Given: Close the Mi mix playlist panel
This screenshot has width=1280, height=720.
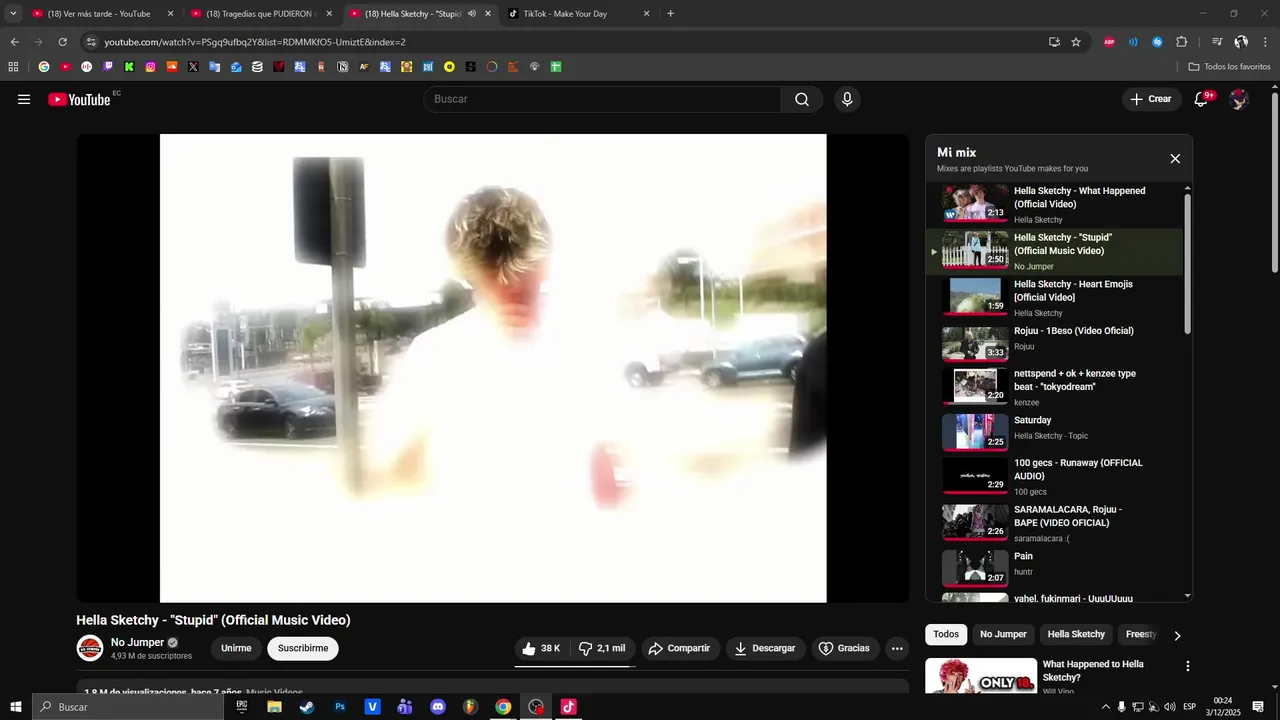Looking at the screenshot, I should pyautogui.click(x=1175, y=159).
